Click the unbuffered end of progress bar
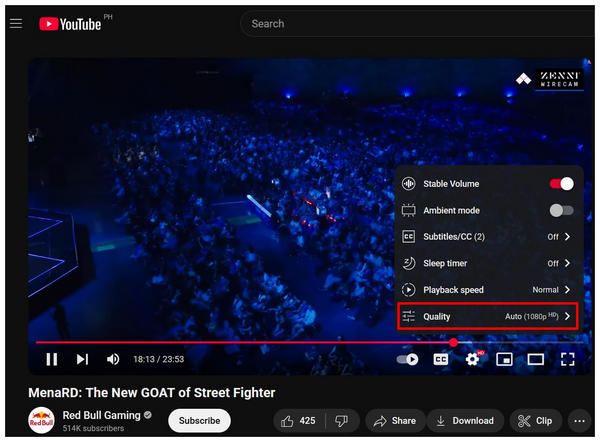The image size is (600, 442). click(528, 343)
